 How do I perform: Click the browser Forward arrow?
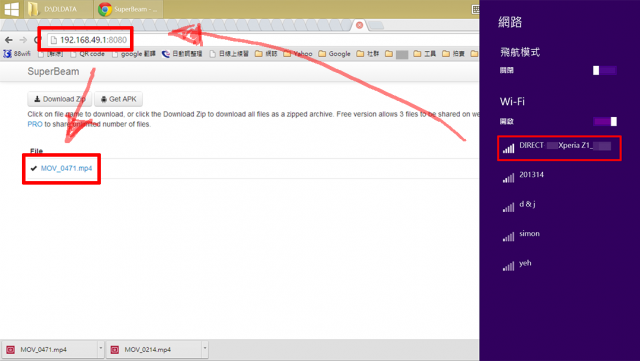(x=23, y=40)
